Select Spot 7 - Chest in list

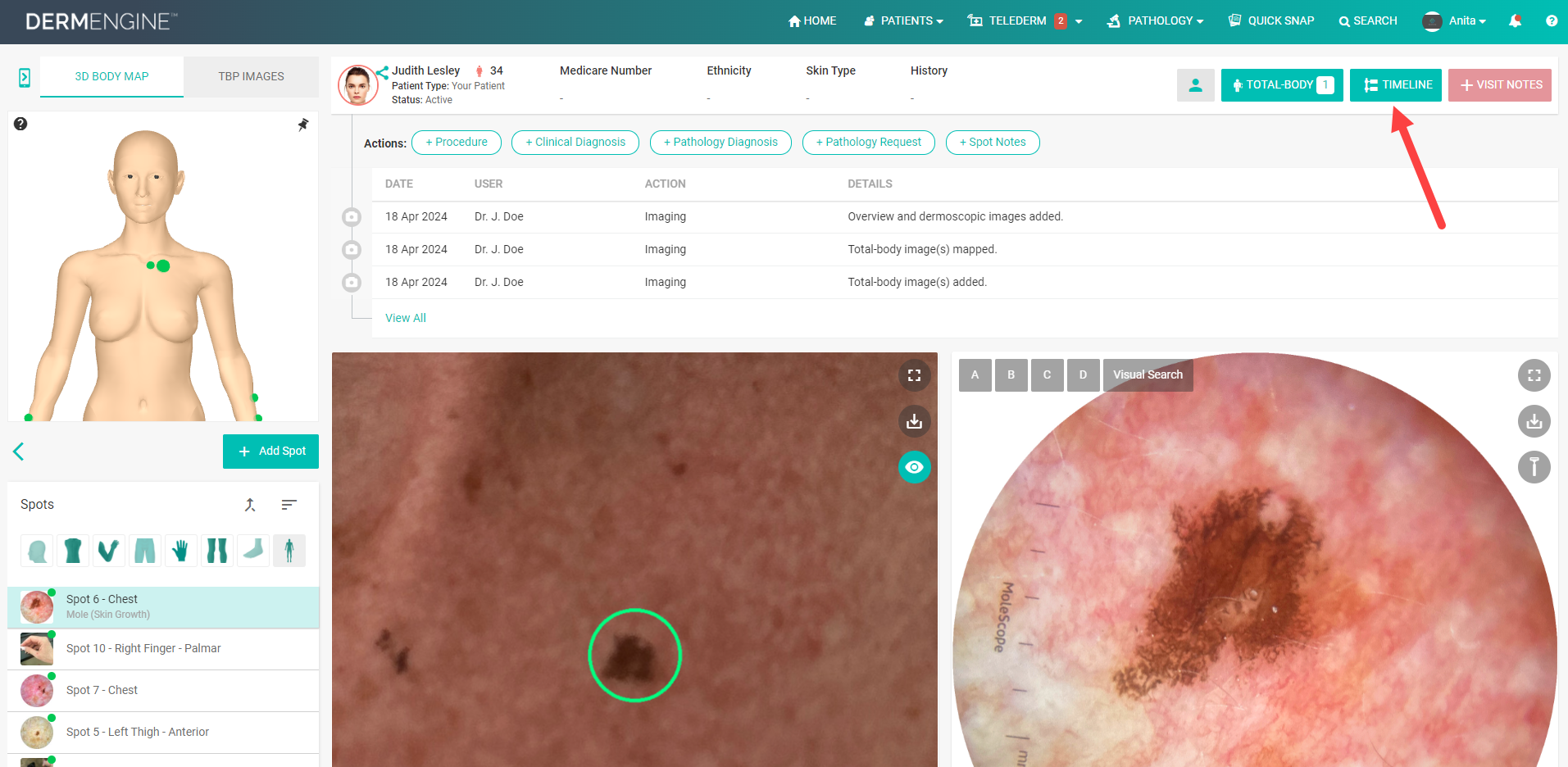pyautogui.click(x=163, y=691)
